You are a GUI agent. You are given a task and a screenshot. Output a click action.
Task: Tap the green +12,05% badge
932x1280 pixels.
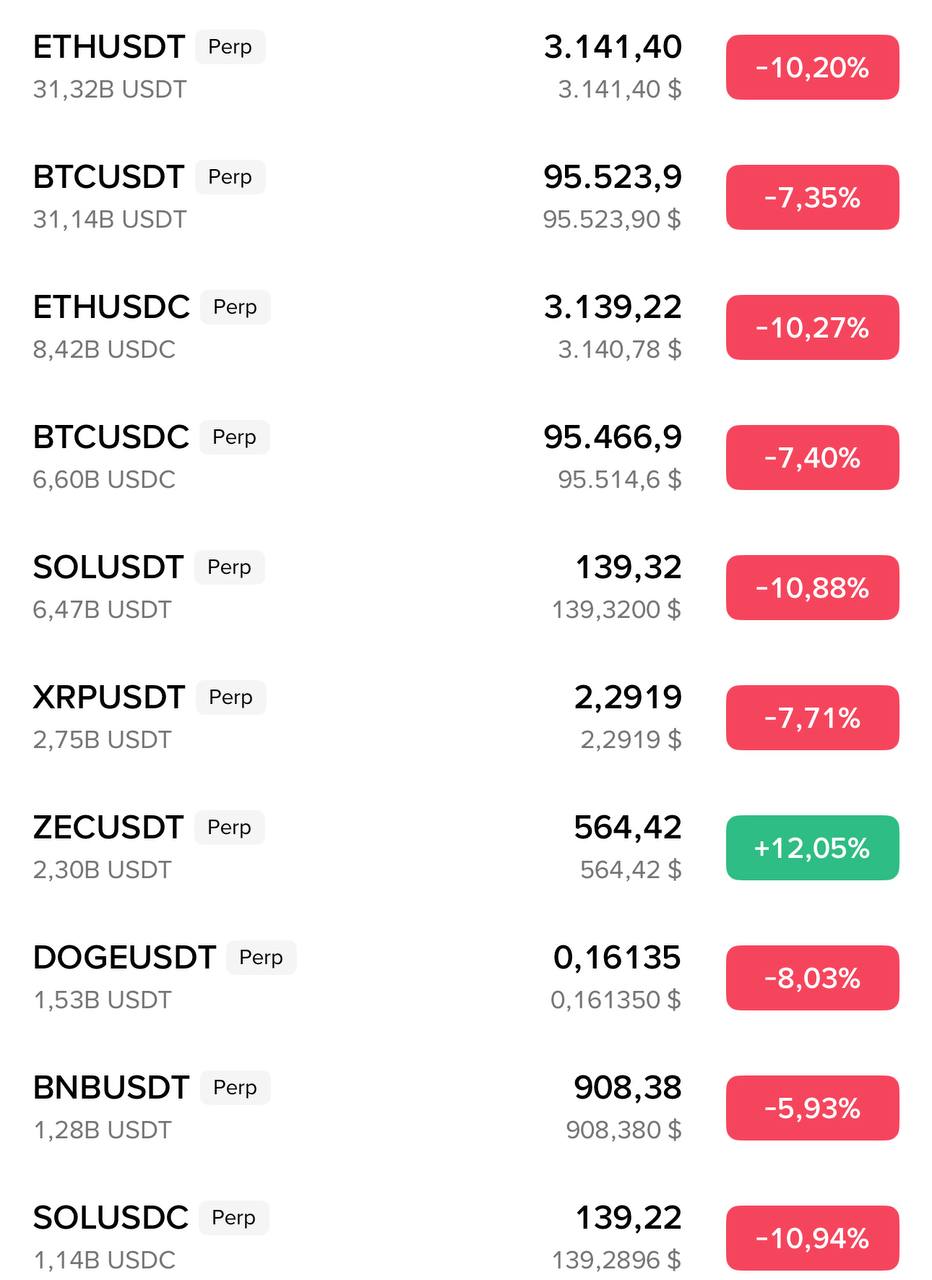[x=812, y=848]
